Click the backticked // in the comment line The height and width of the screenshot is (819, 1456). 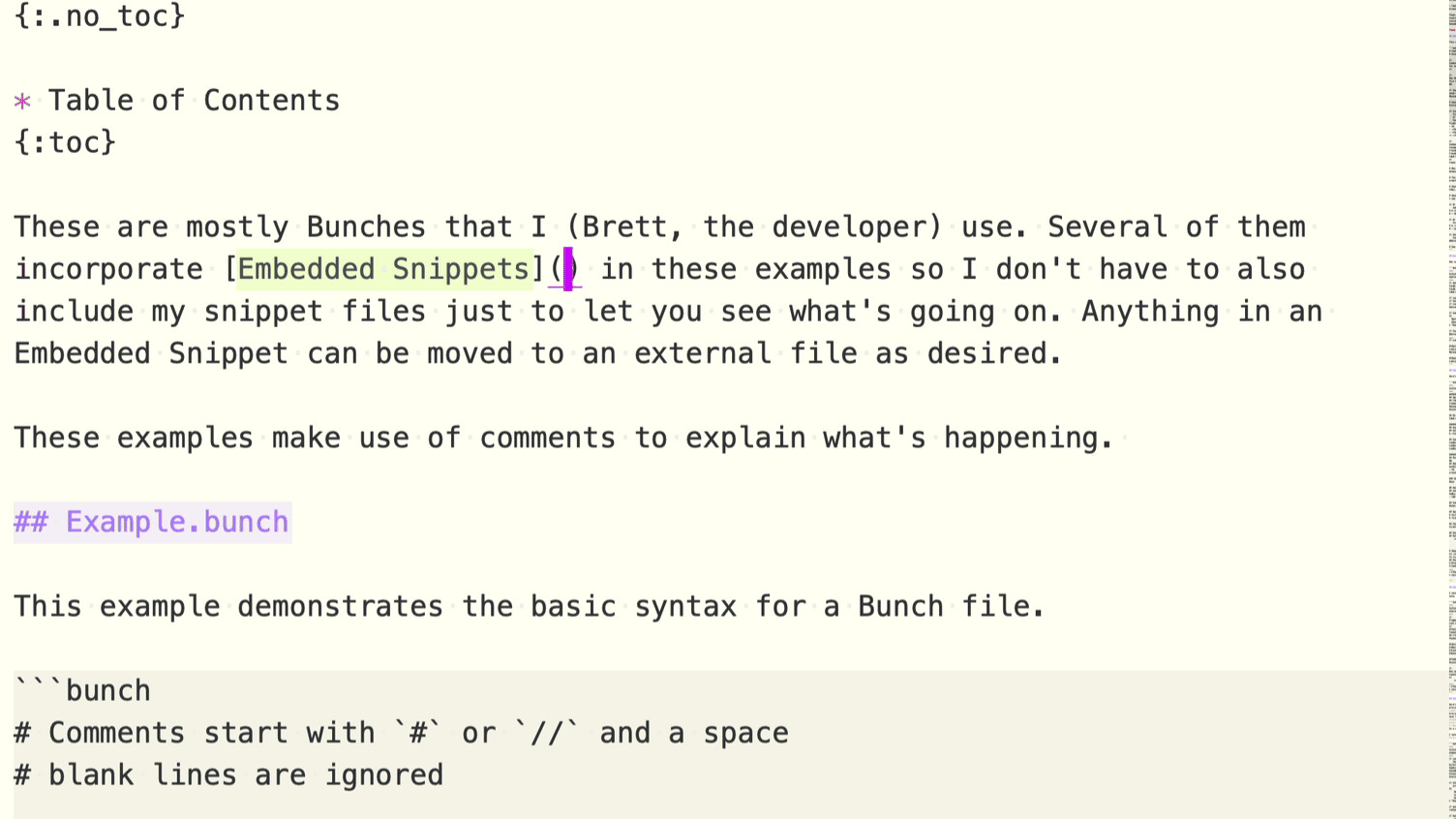click(547, 734)
